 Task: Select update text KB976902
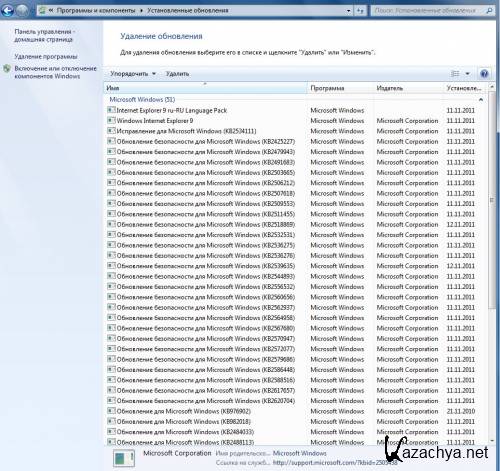[x=184, y=411]
